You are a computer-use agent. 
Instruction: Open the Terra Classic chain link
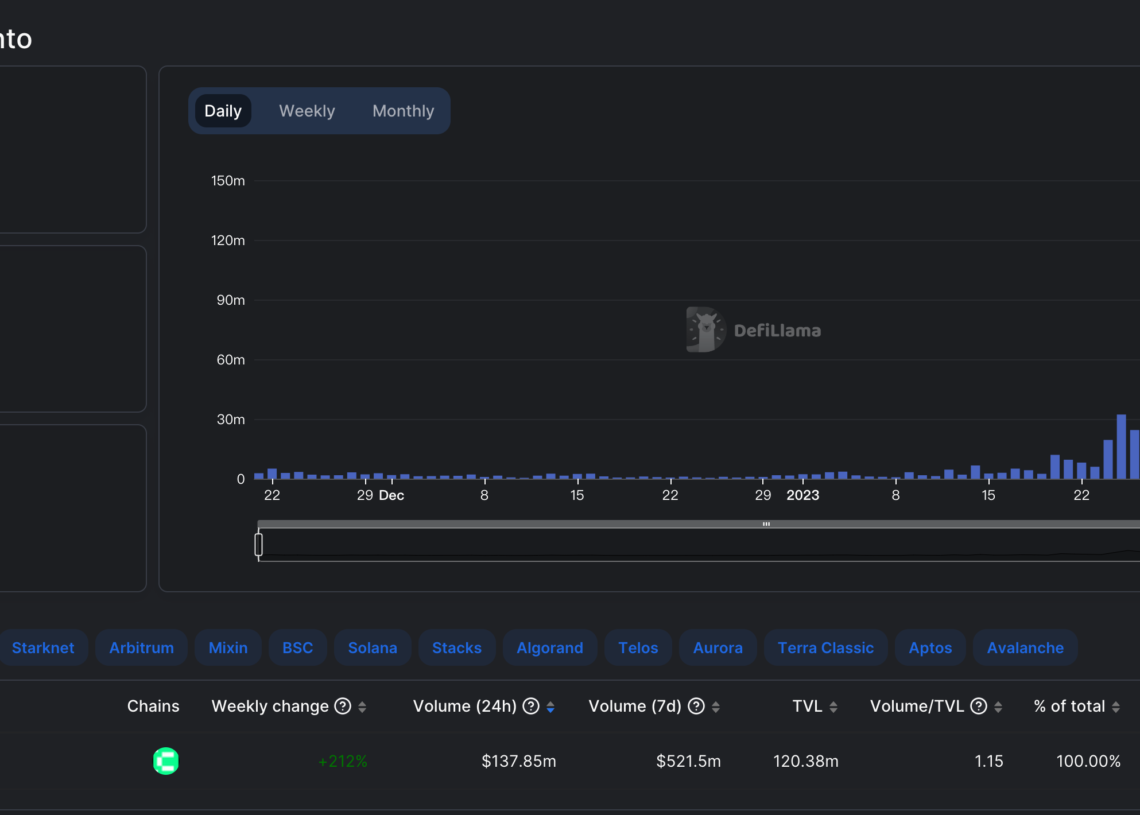[x=825, y=648]
